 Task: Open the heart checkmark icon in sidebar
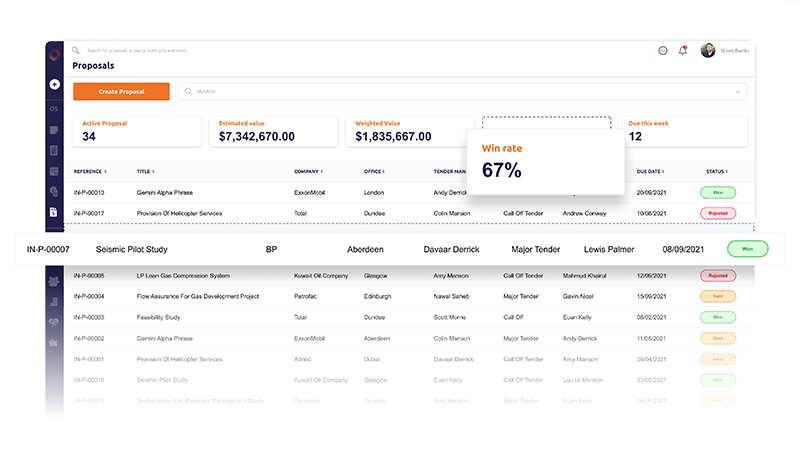[x=54, y=322]
